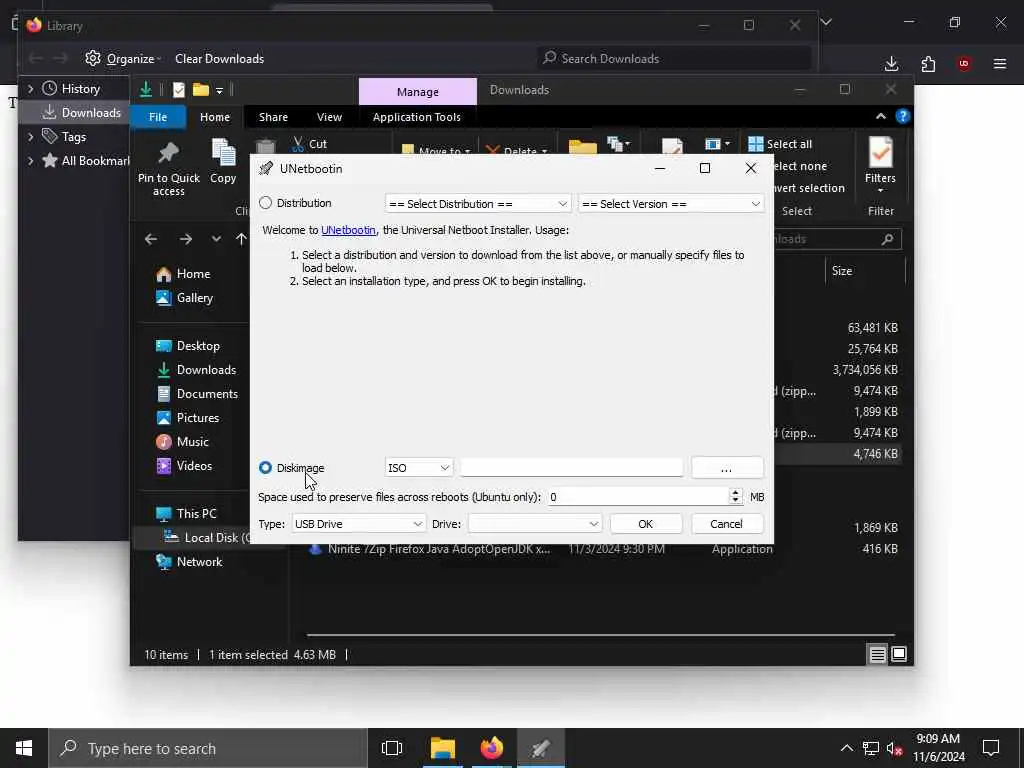This screenshot has width=1024, height=768.
Task: Click Clear Downloads in Library window
Action: 219,59
